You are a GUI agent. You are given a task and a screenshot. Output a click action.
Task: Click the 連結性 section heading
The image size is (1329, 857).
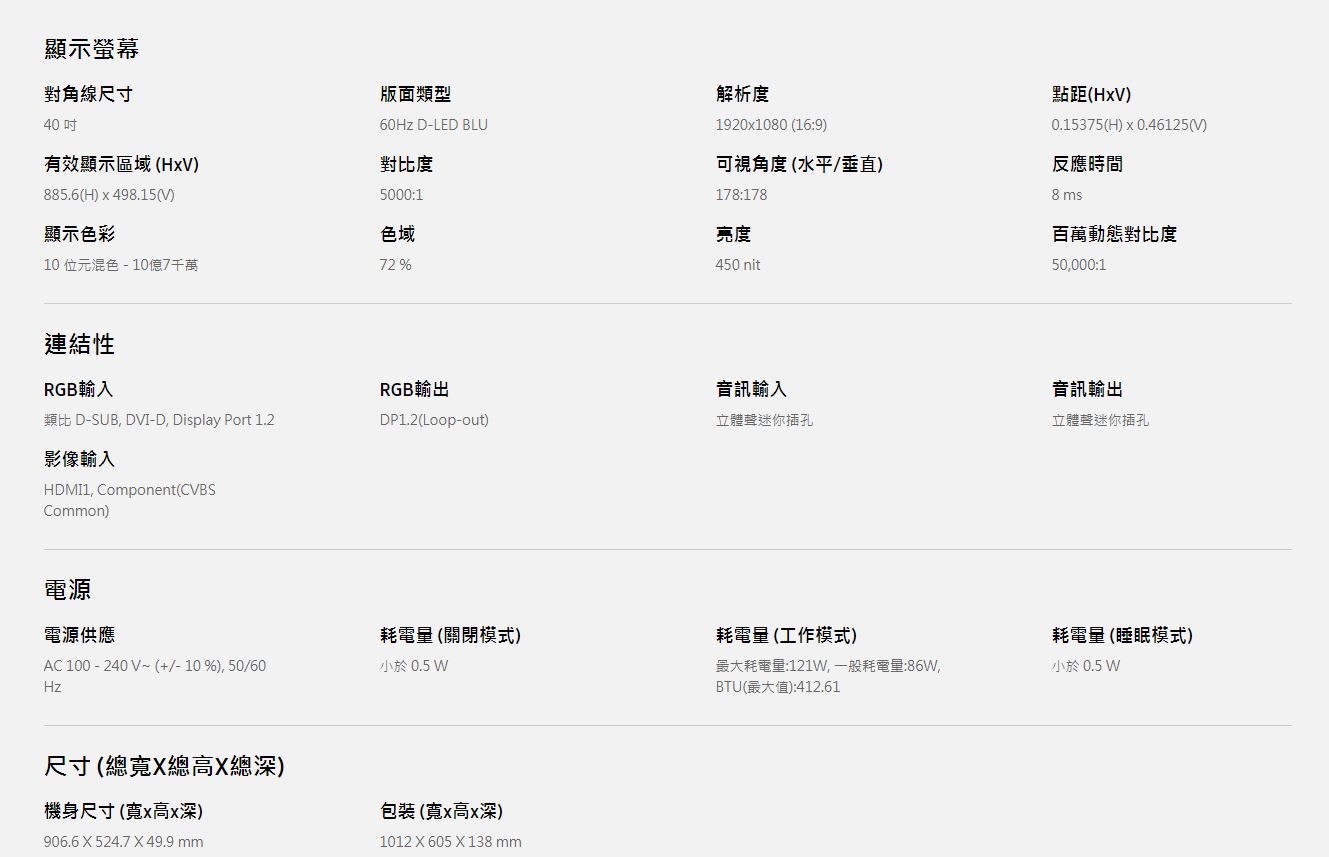click(79, 344)
